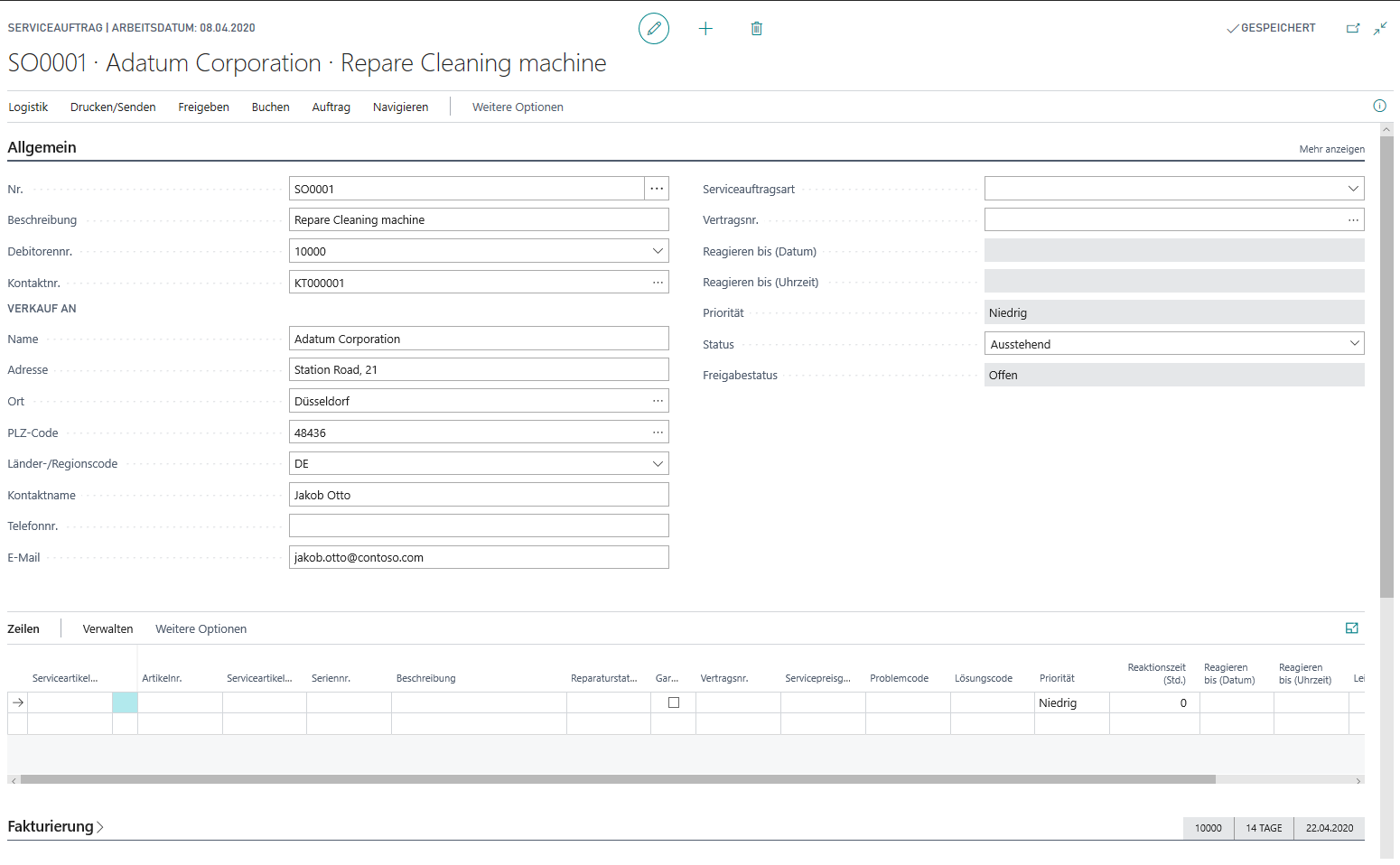Click the Beschreibung input field
This screenshot has width=1400, height=865.
479,219
